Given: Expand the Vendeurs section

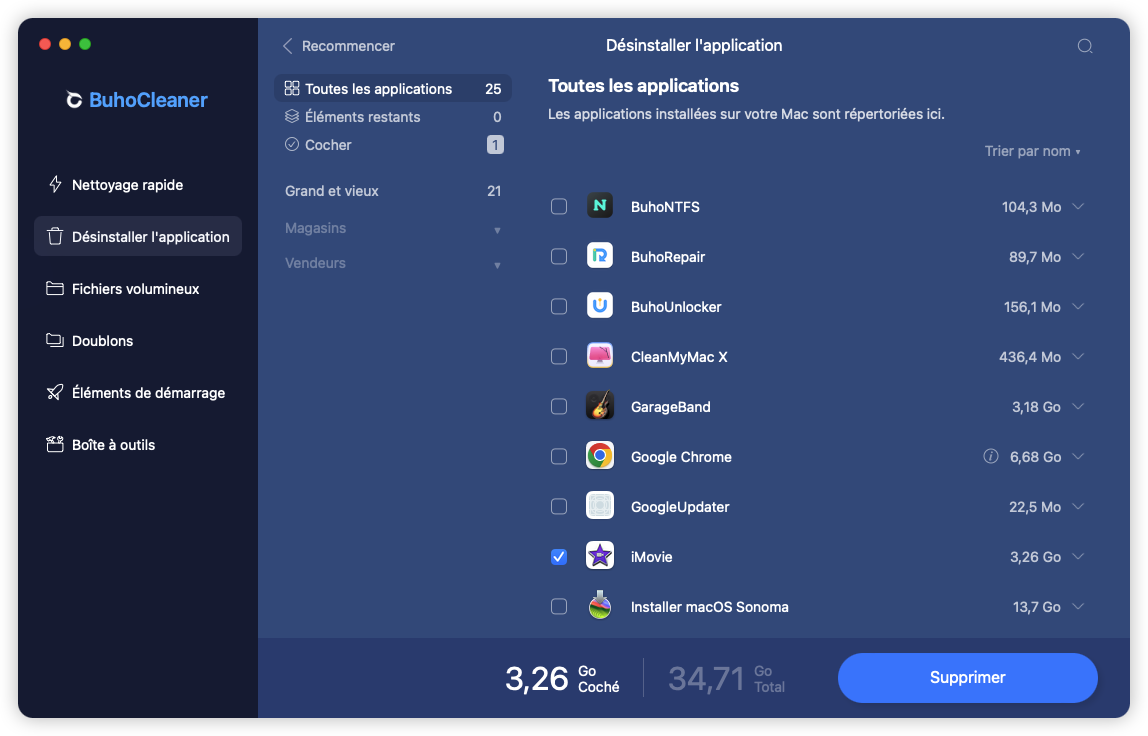Looking at the screenshot, I should coord(394,263).
